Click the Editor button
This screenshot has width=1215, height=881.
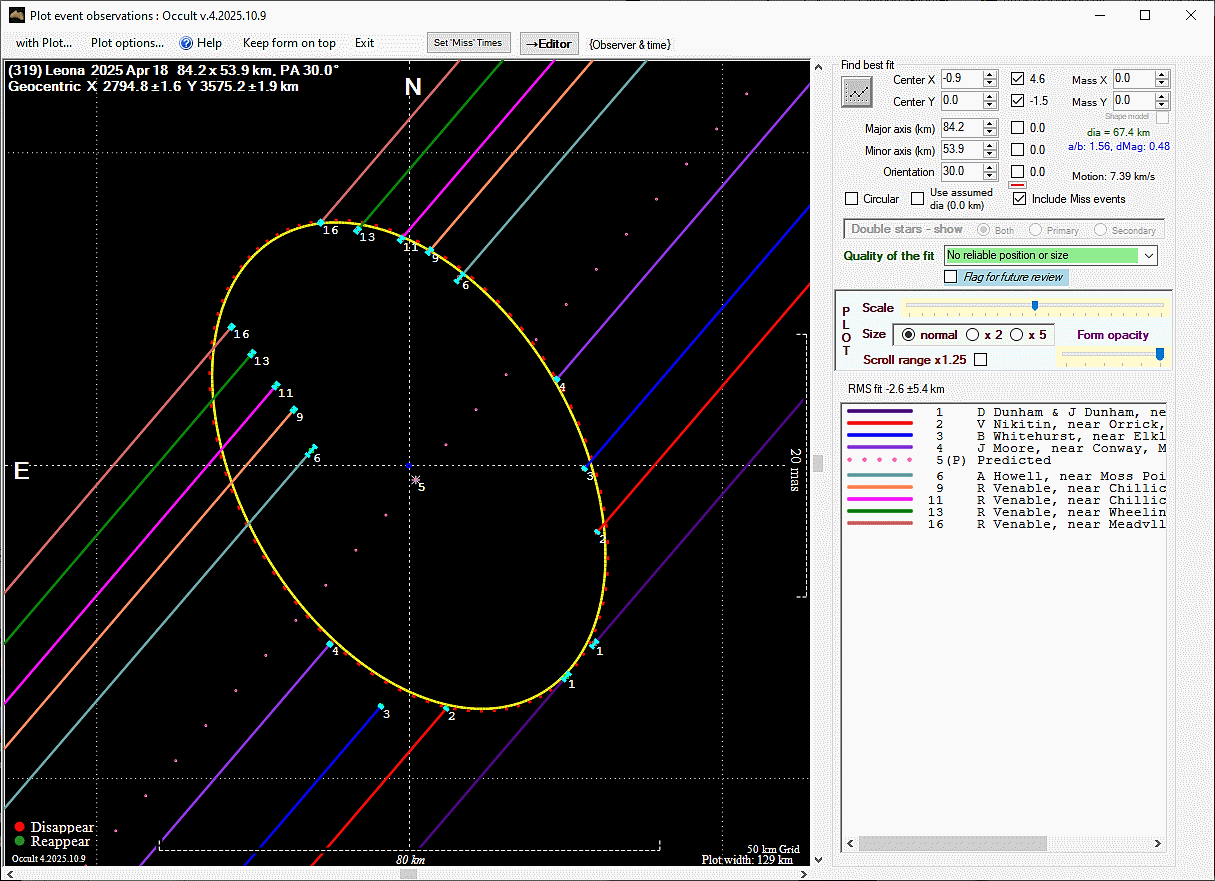click(549, 43)
